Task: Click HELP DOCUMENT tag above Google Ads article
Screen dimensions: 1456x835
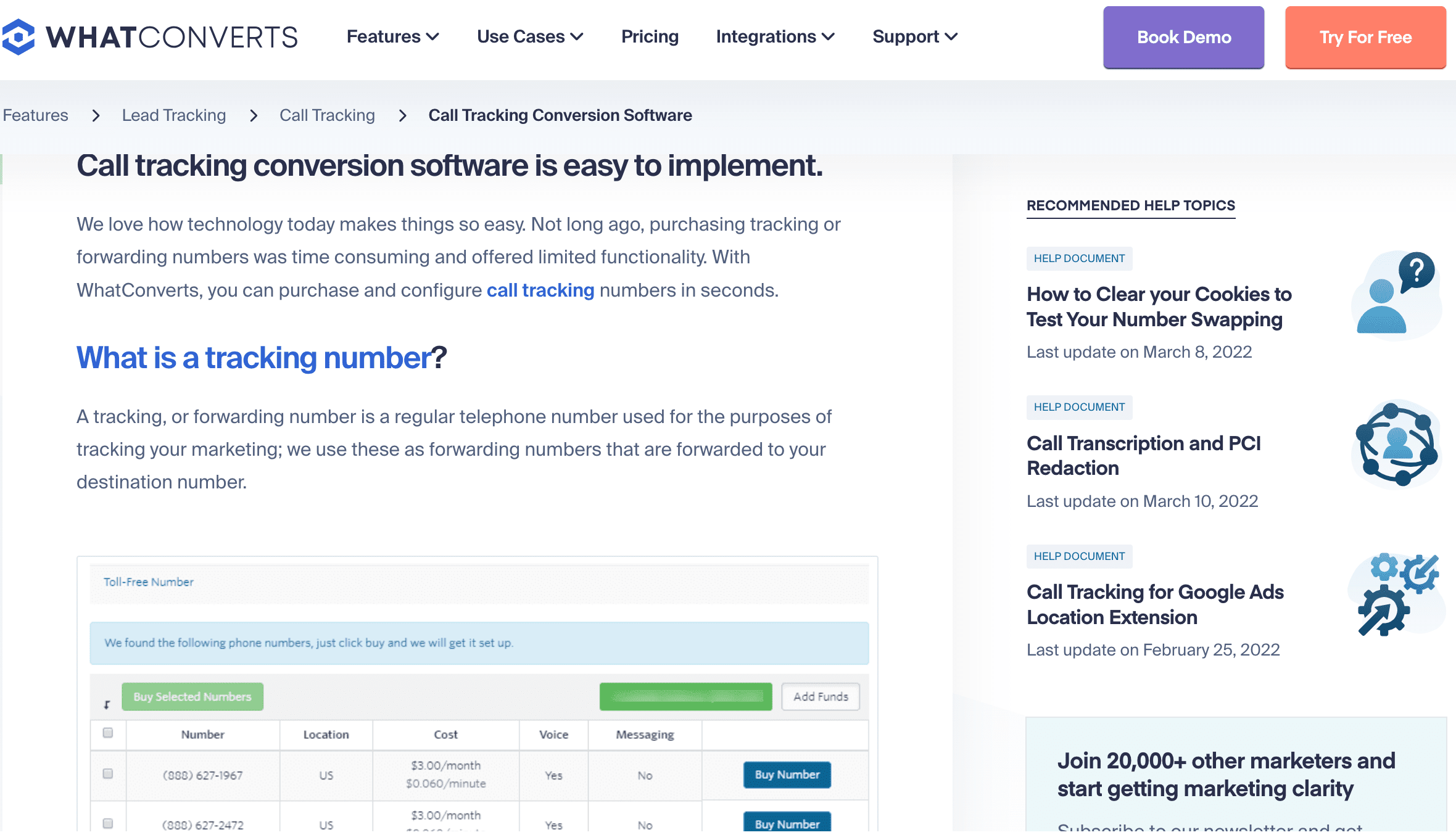Action: 1079,556
